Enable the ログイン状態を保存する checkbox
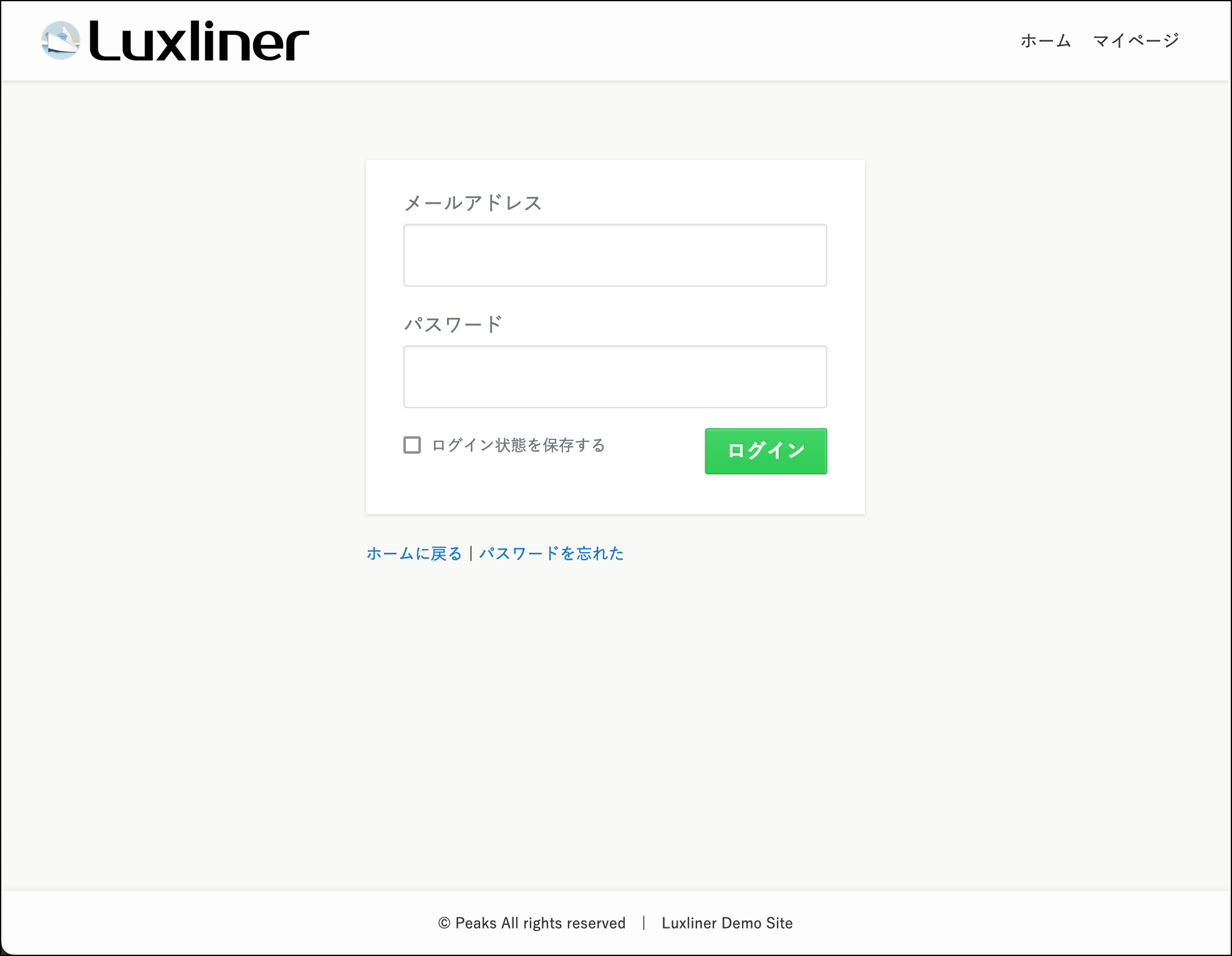Image resolution: width=1232 pixels, height=956 pixels. click(412, 445)
